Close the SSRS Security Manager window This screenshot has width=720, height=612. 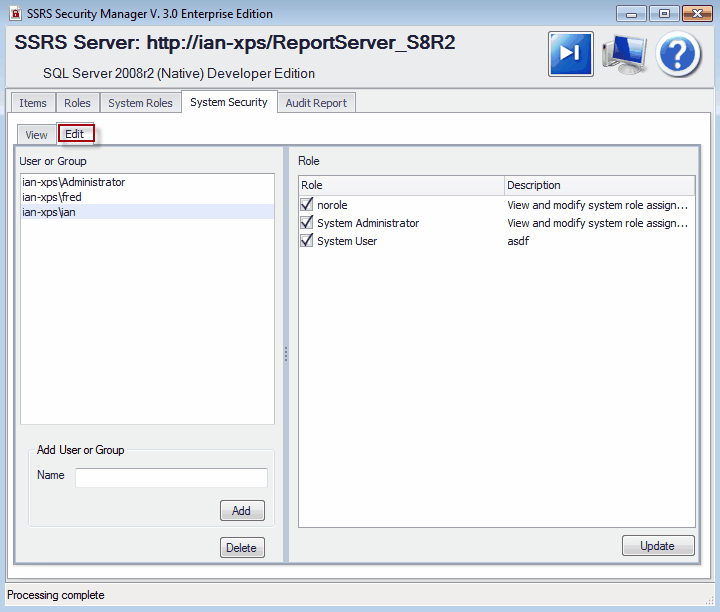click(697, 14)
